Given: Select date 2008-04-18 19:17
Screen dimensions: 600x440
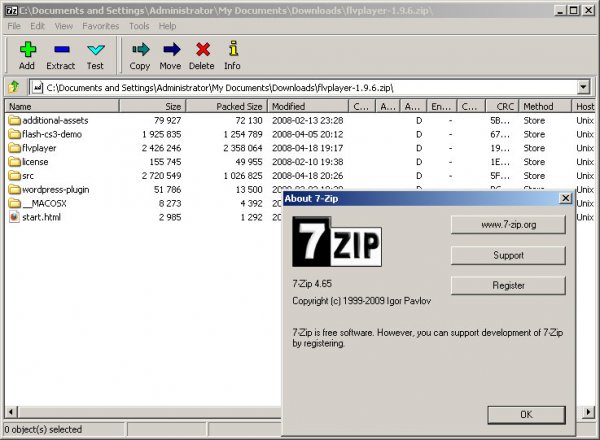Looking at the screenshot, I should (308, 148).
